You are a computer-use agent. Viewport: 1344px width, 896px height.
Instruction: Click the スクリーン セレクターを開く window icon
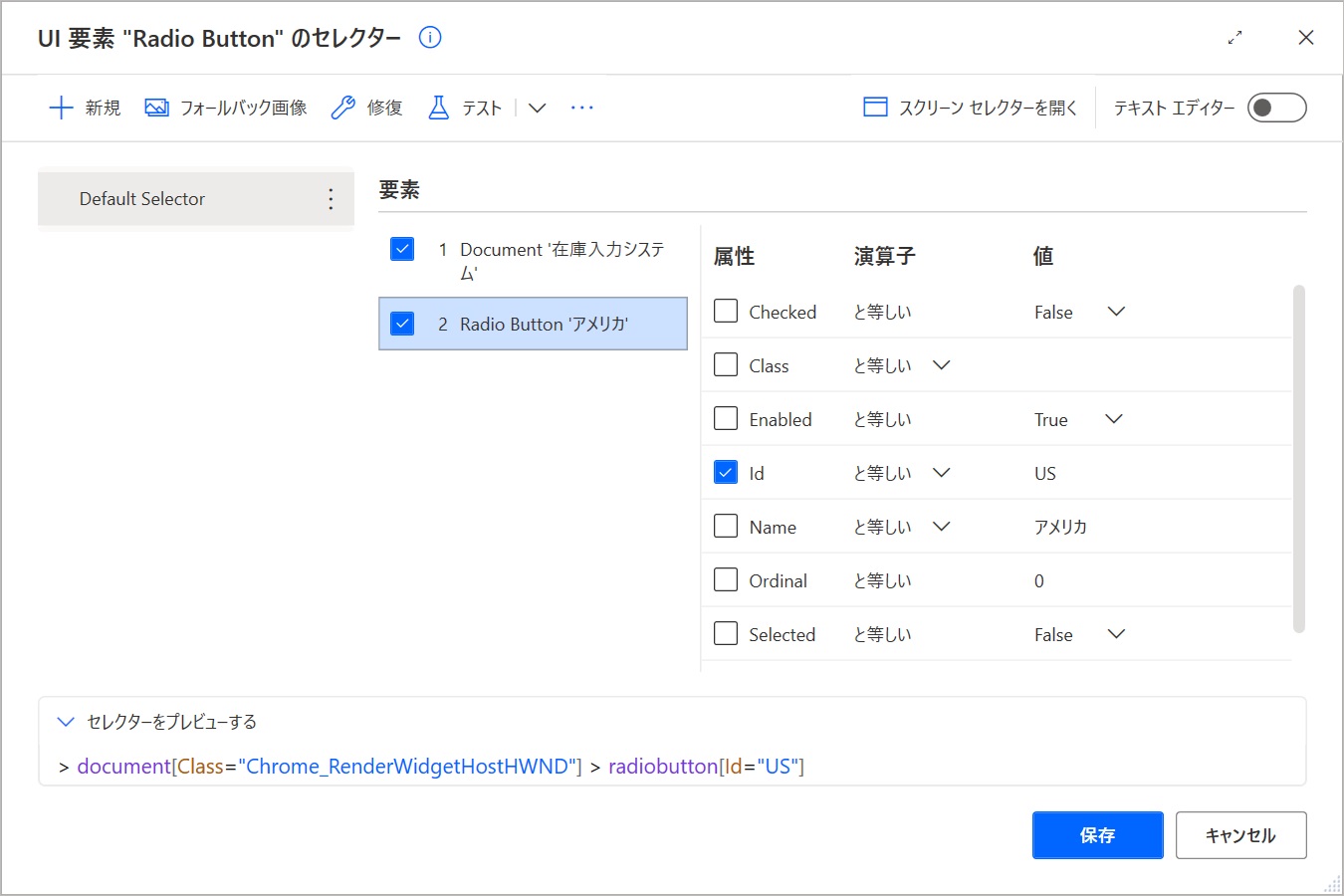875,108
